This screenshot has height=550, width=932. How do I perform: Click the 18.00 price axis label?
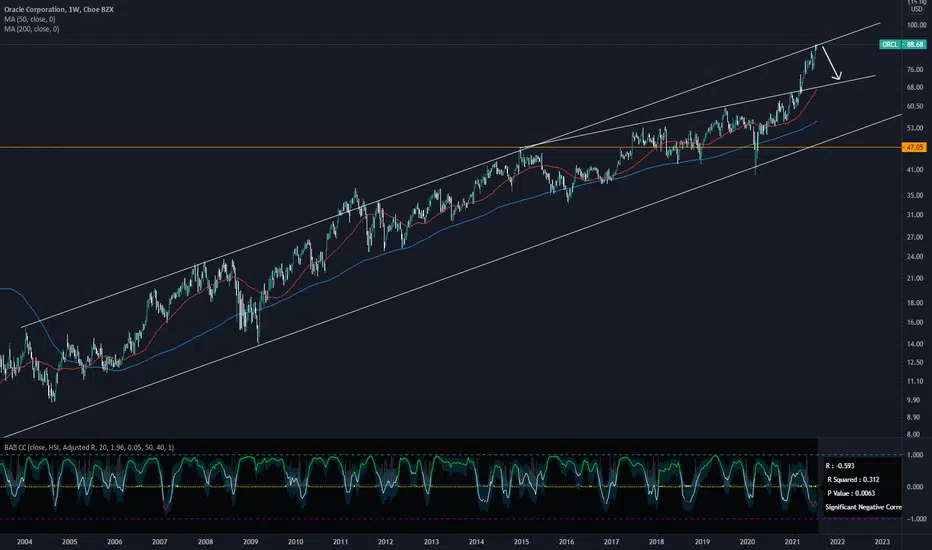tap(915, 303)
